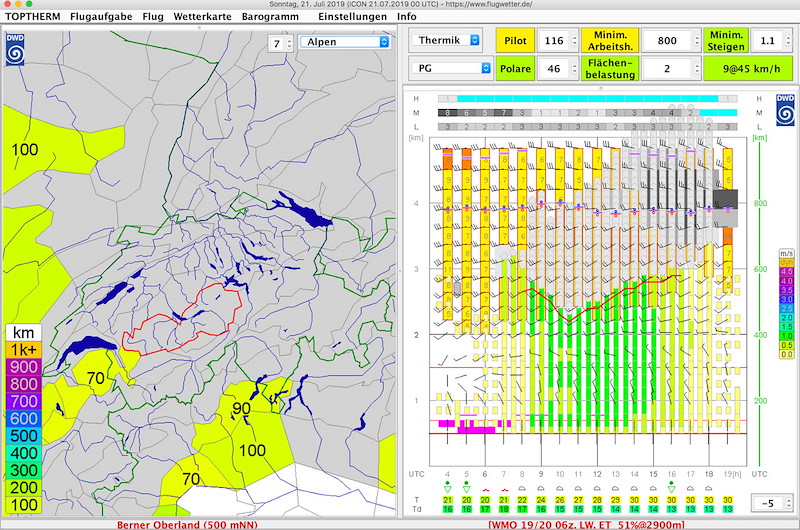Click the Minim. Arbeitsh. field showing 800

click(667, 40)
